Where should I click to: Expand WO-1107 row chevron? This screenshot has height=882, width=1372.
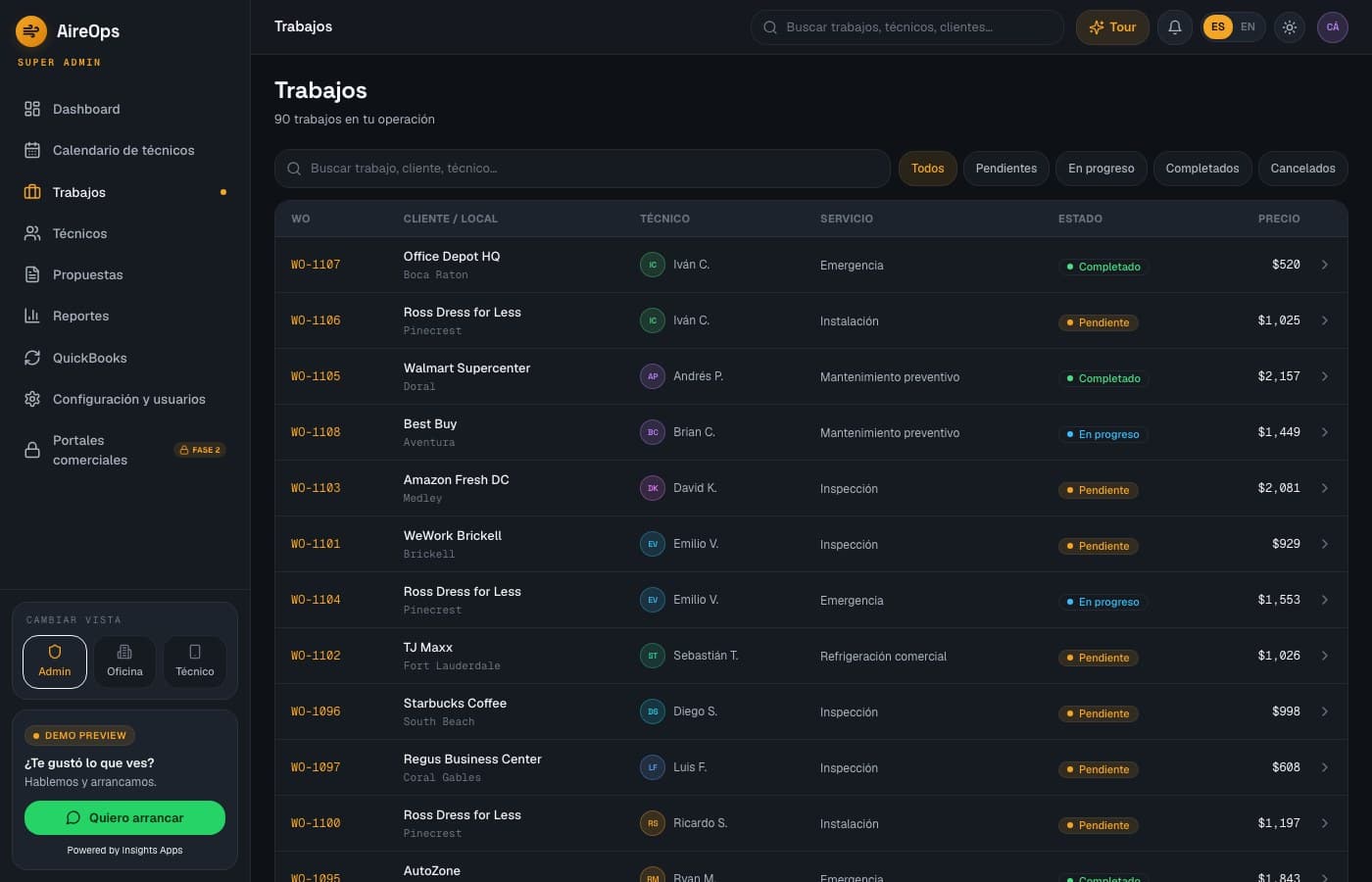1325,265
